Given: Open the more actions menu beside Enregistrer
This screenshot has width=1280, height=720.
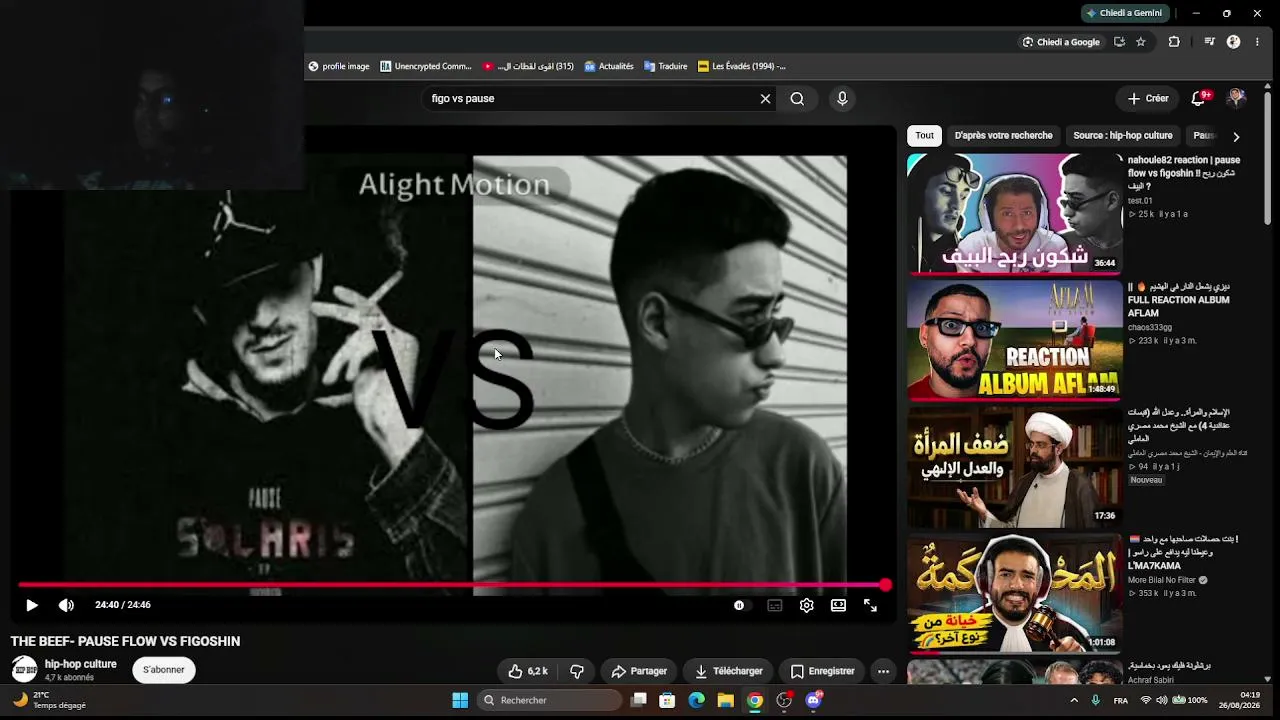Looking at the screenshot, I should [883, 671].
